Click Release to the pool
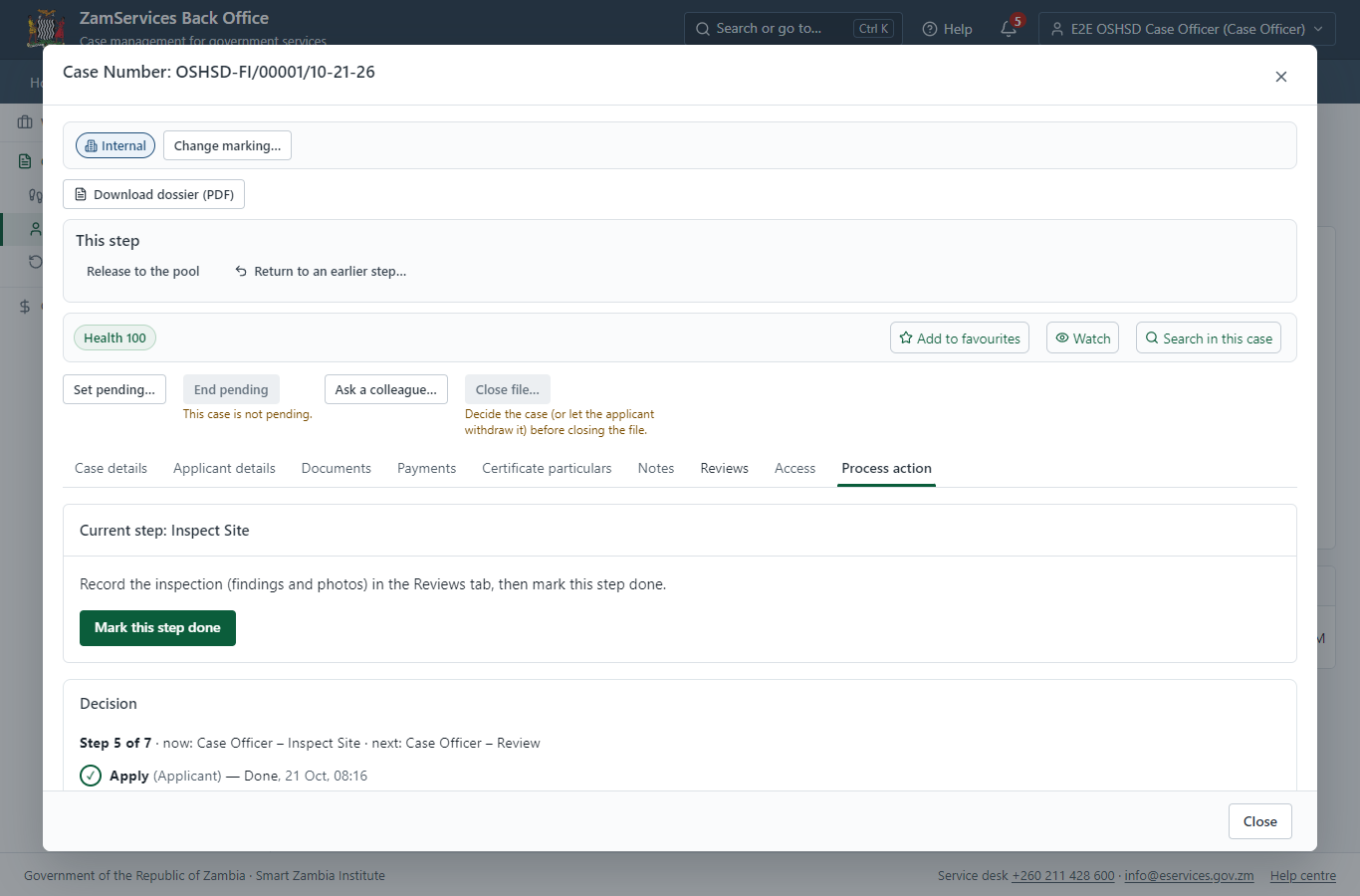This screenshot has width=1360, height=896. click(x=143, y=271)
